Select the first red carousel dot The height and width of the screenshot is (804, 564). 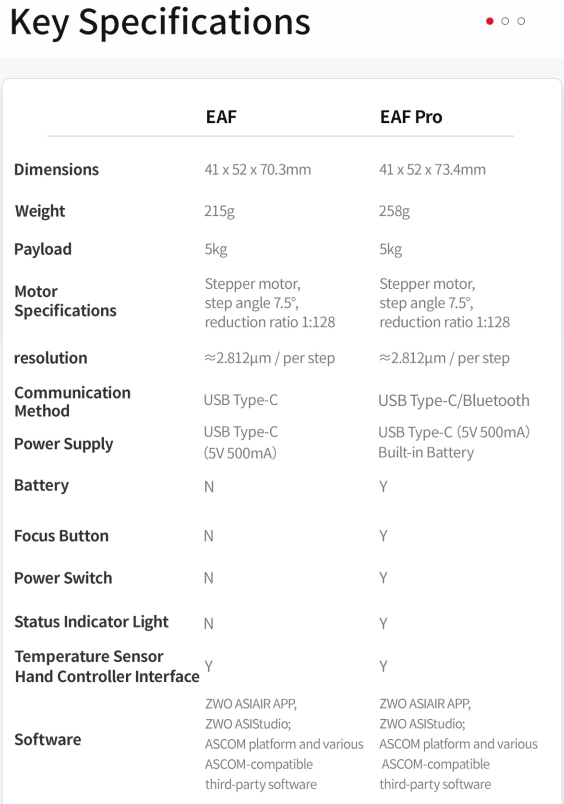[490, 21]
